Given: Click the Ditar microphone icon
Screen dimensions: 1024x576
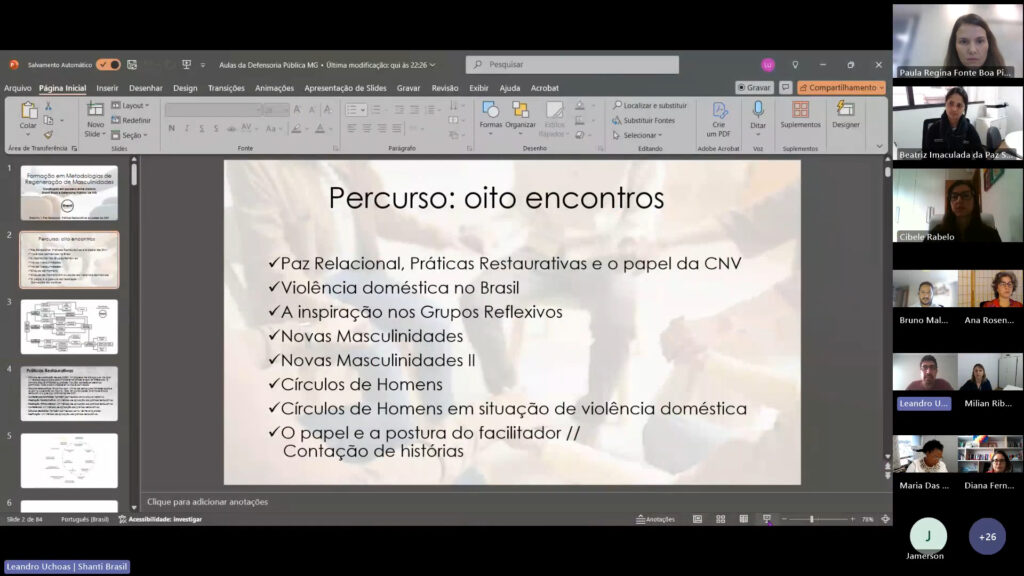Looking at the screenshot, I should coord(758,111).
